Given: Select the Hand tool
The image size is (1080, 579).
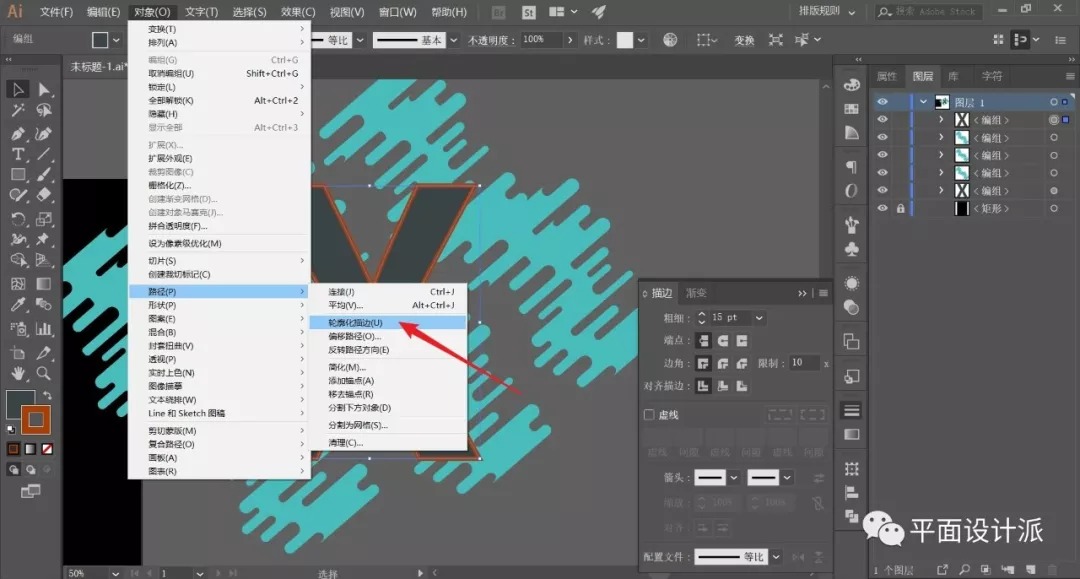Looking at the screenshot, I should (18, 373).
